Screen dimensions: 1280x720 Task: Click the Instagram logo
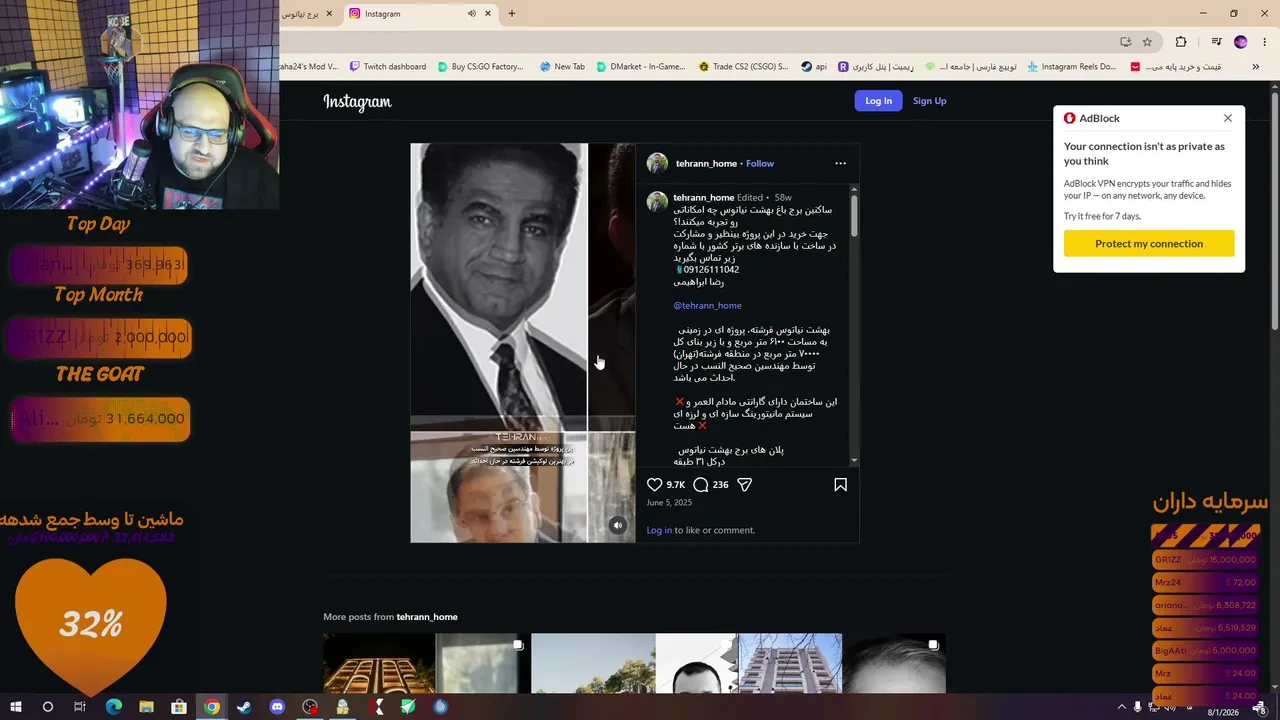357,101
